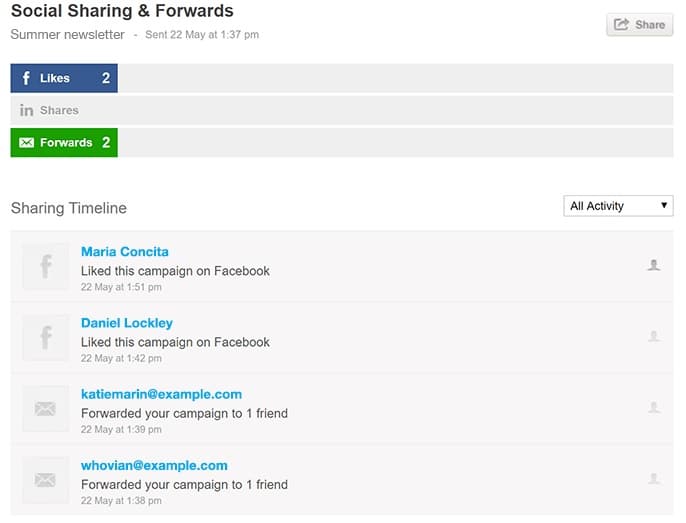The width and height of the screenshot is (686, 523).
Task: Open the All Activity filter dropdown
Action: tap(618, 206)
